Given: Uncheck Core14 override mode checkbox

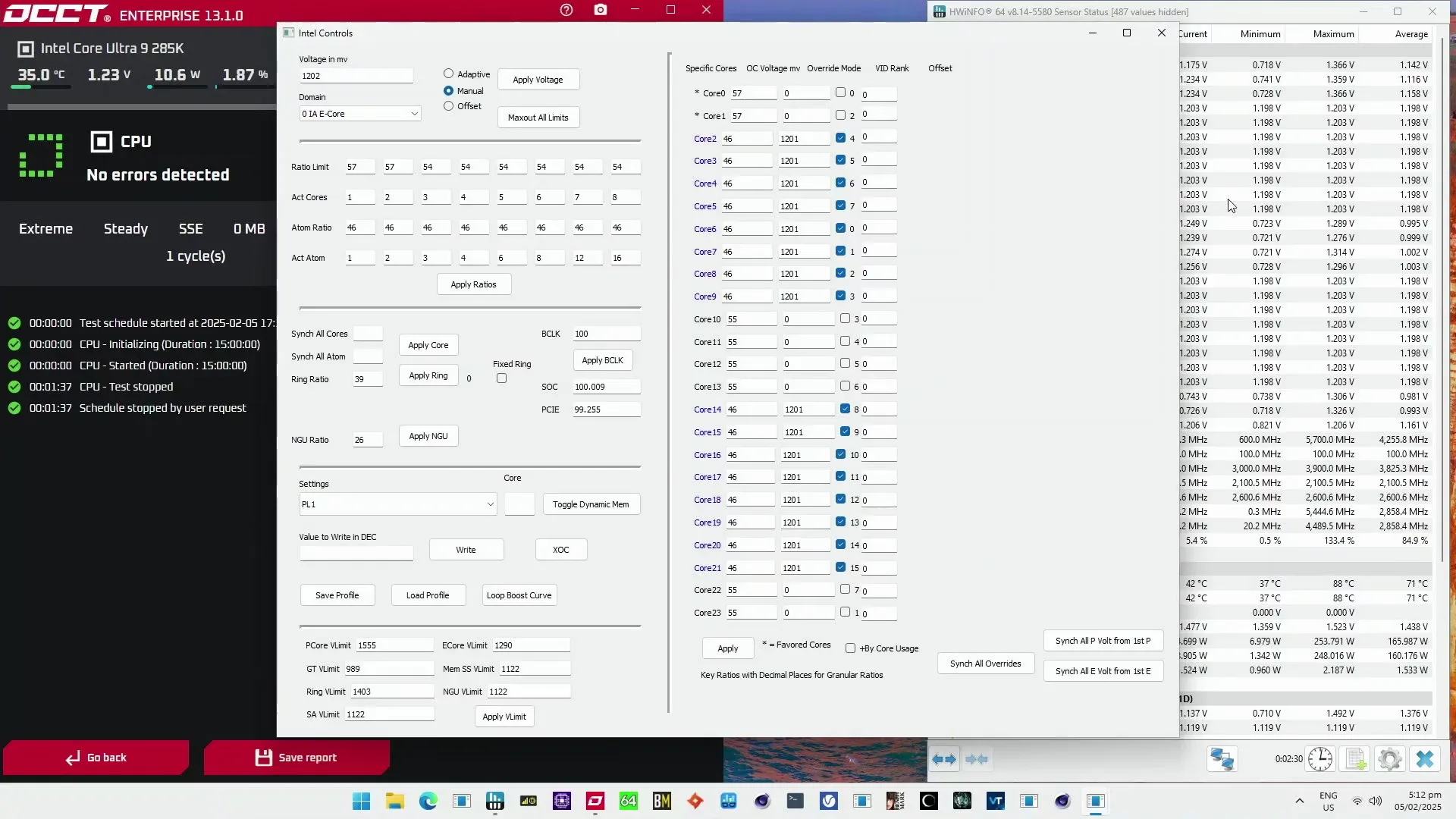Looking at the screenshot, I should click(845, 409).
